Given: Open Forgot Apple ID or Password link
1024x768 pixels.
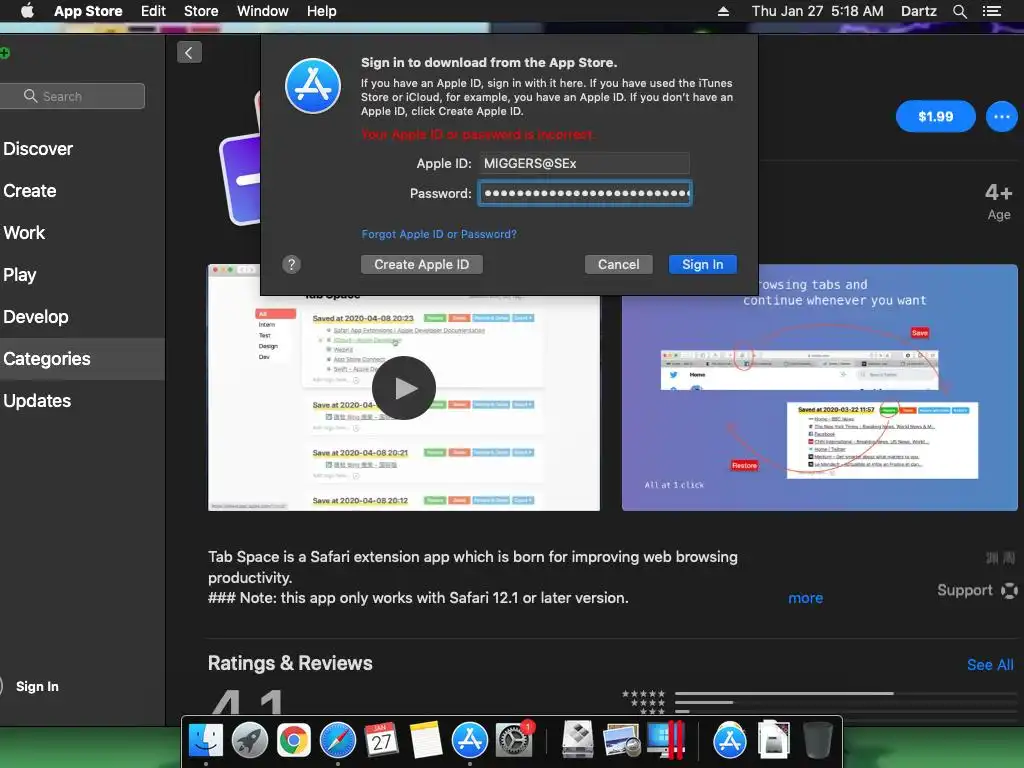Looking at the screenshot, I should click(x=439, y=234).
